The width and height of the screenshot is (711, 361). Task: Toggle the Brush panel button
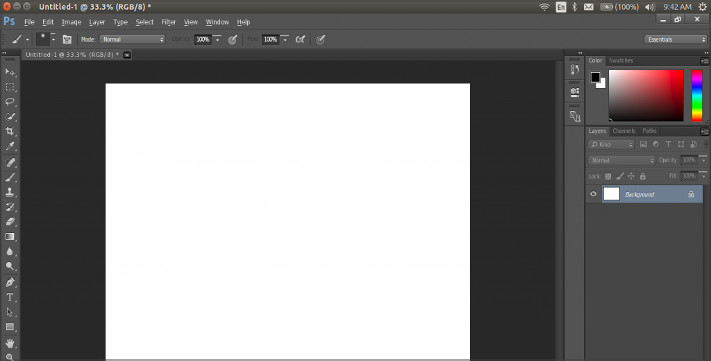point(67,39)
